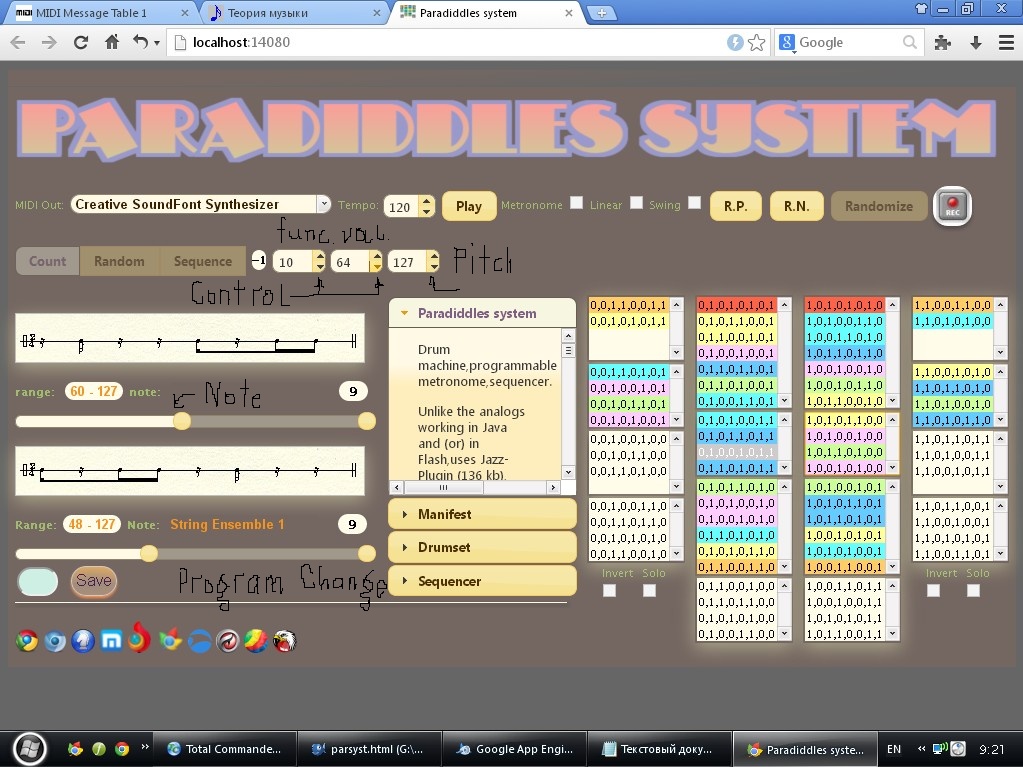Expand the Manifest accordion section
Viewport: 1023px width, 767px height.
[482, 514]
